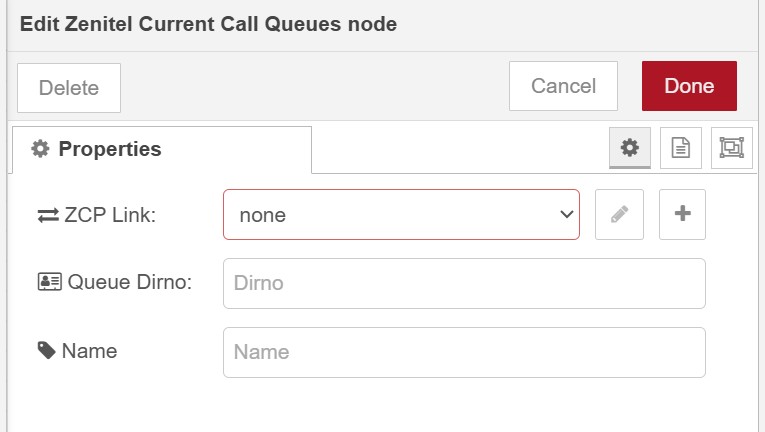
Task: Click the 'Queue Dirno:' label text
Action: (129, 283)
